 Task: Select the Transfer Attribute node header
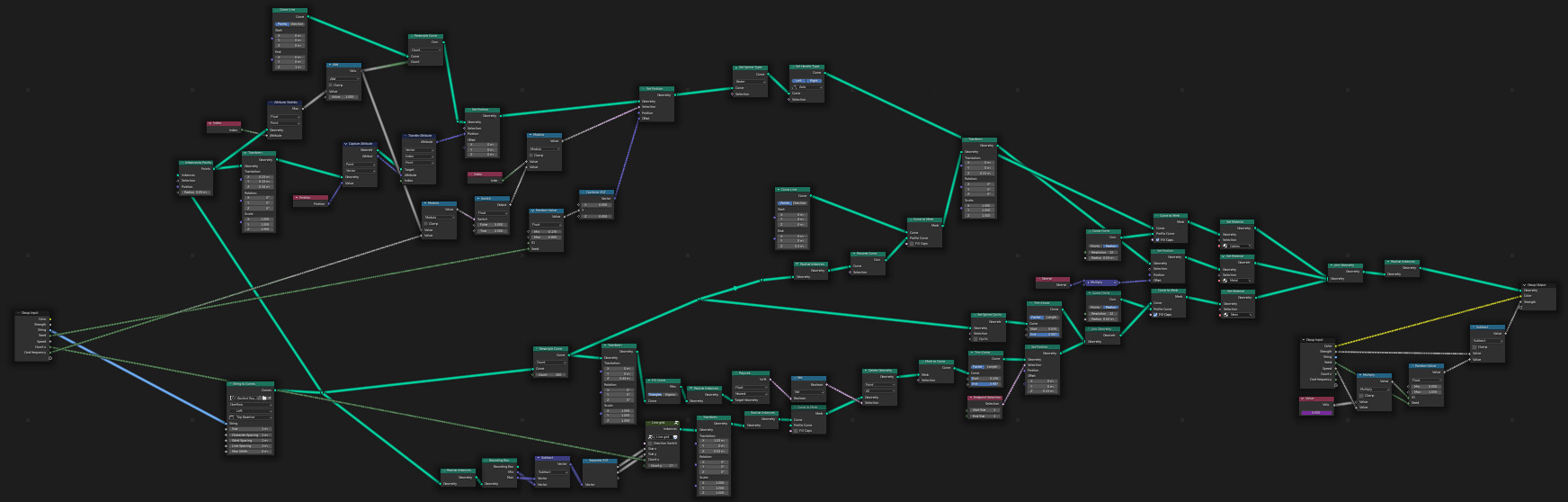coord(419,136)
